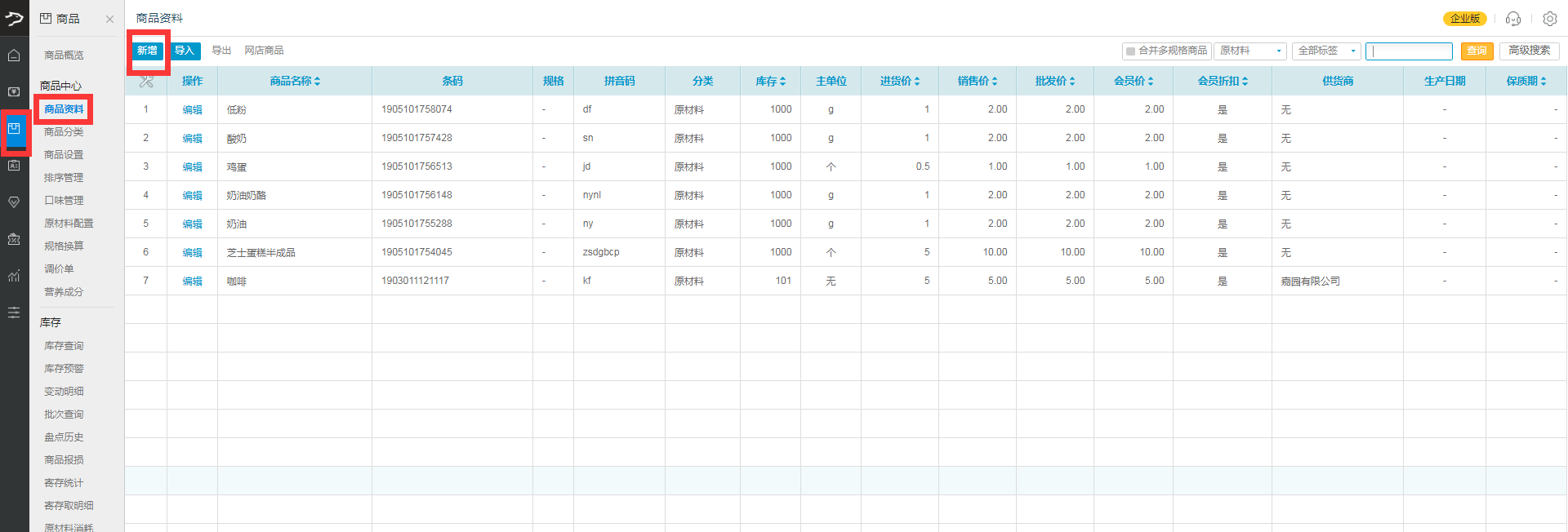Focus the search input field
Viewport: 1568px width, 532px height.
(x=1409, y=51)
